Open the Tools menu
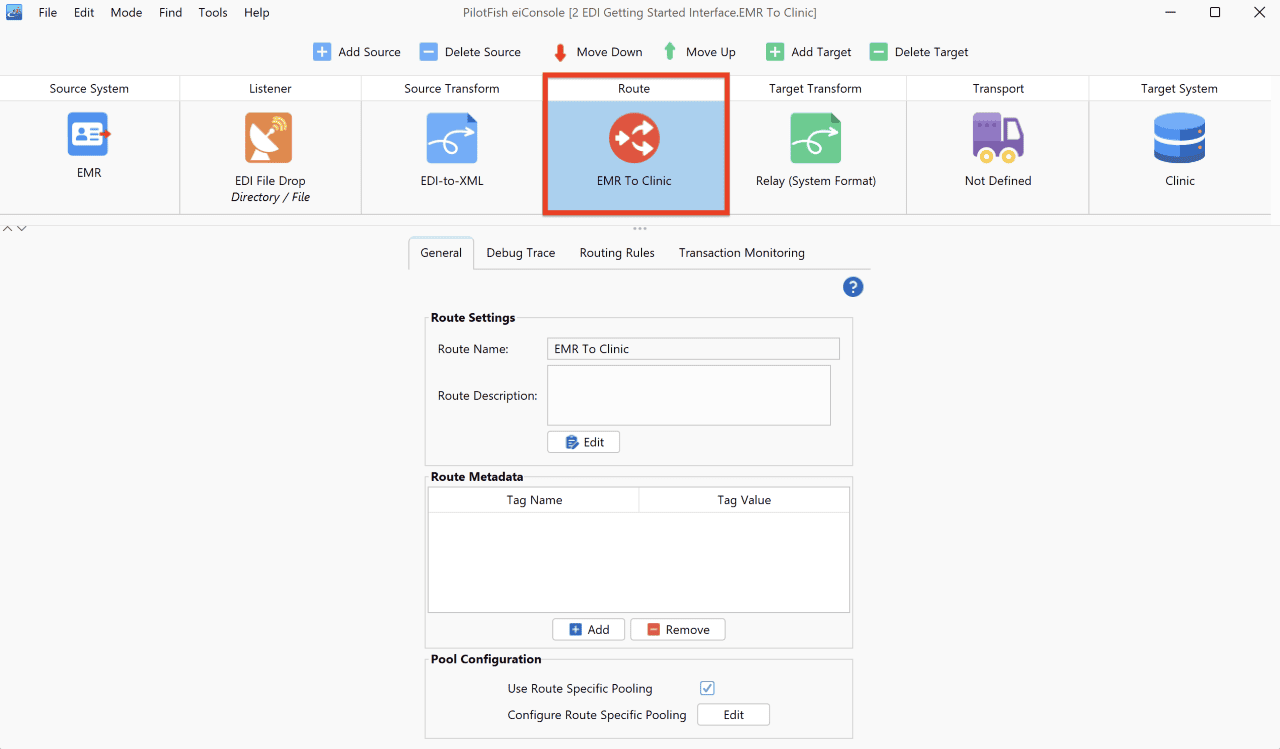Viewport: 1280px width, 749px height. click(x=213, y=13)
